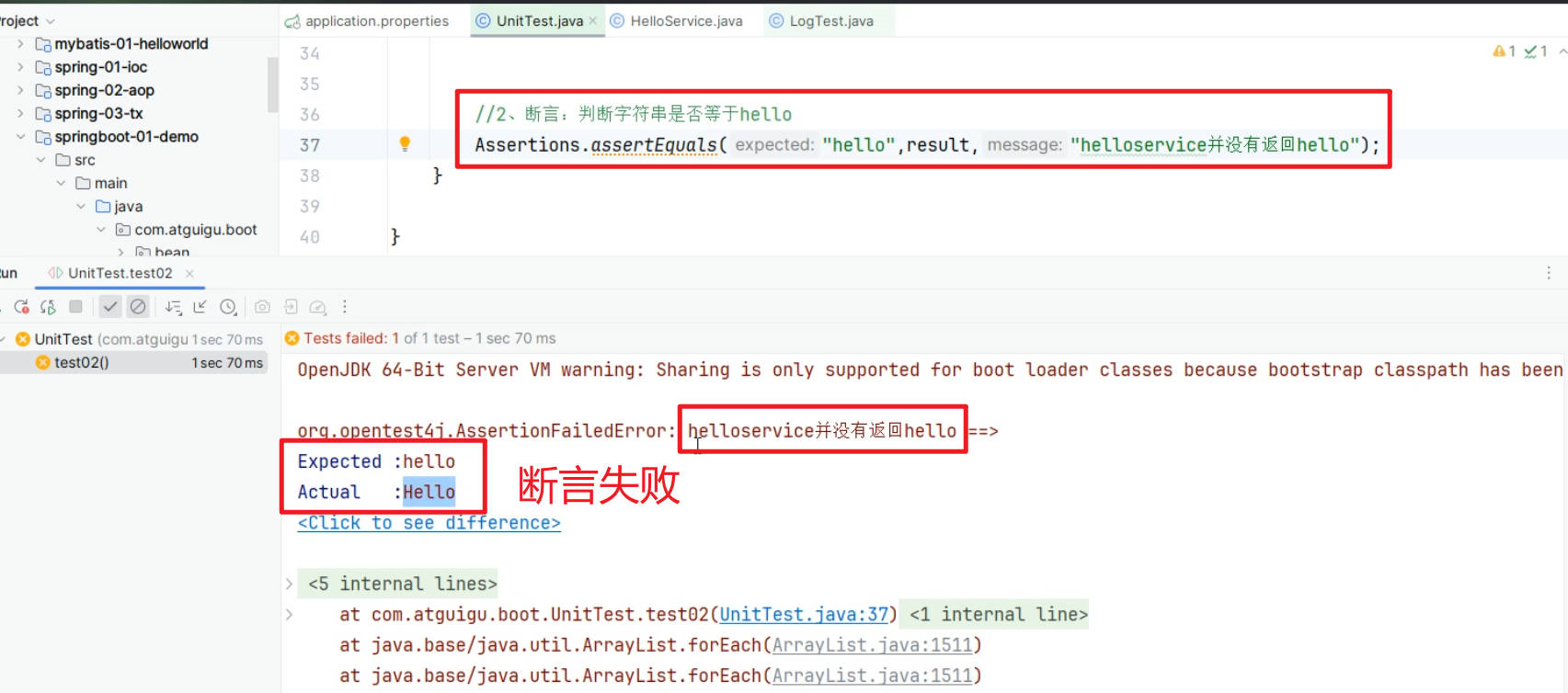The height and width of the screenshot is (693, 1568).
Task: Open Run tool window options kebab
Action: [1549, 273]
